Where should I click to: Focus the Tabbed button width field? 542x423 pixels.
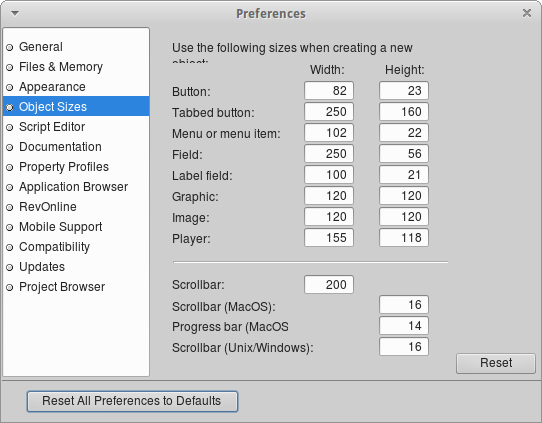point(329,112)
